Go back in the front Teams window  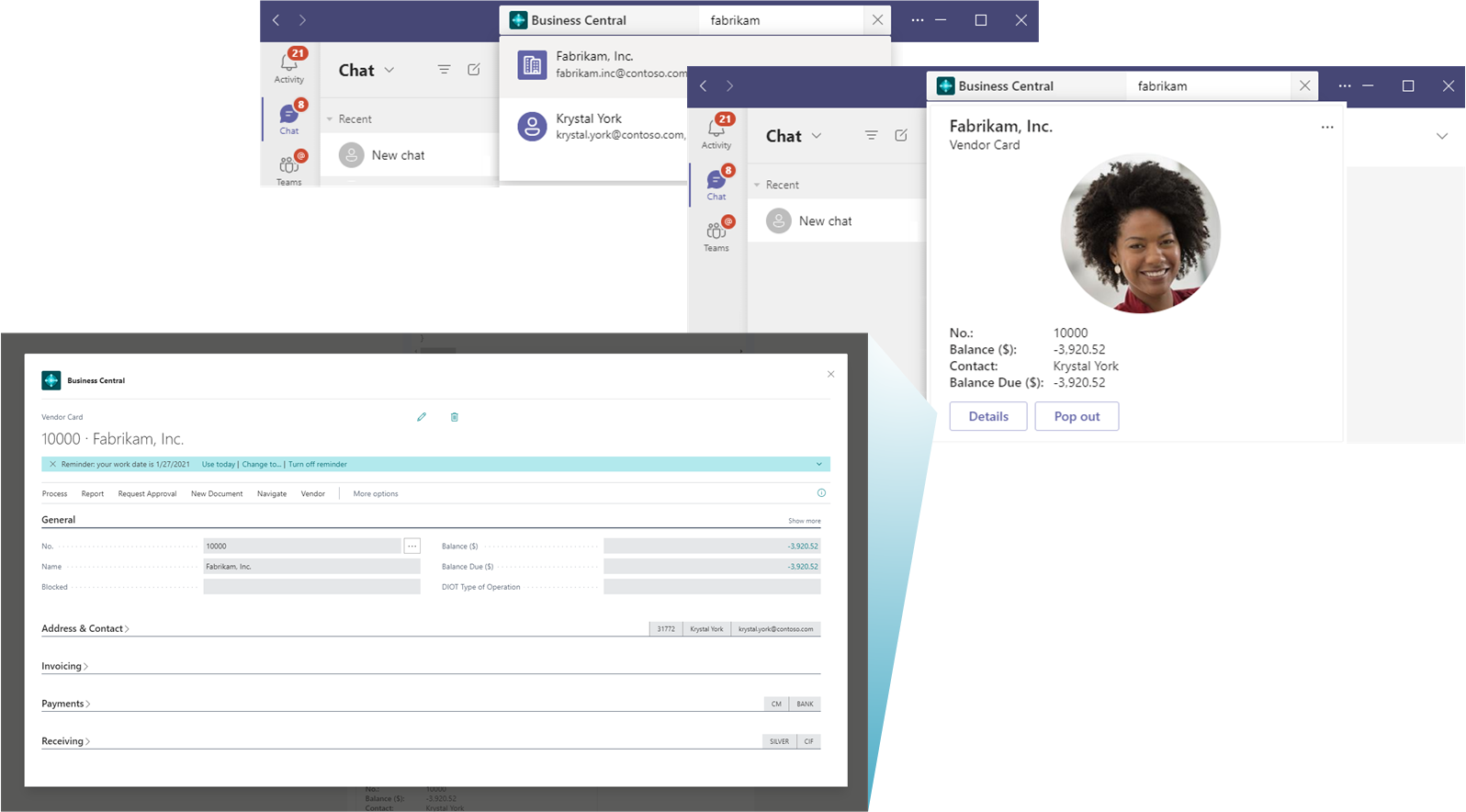coord(704,86)
